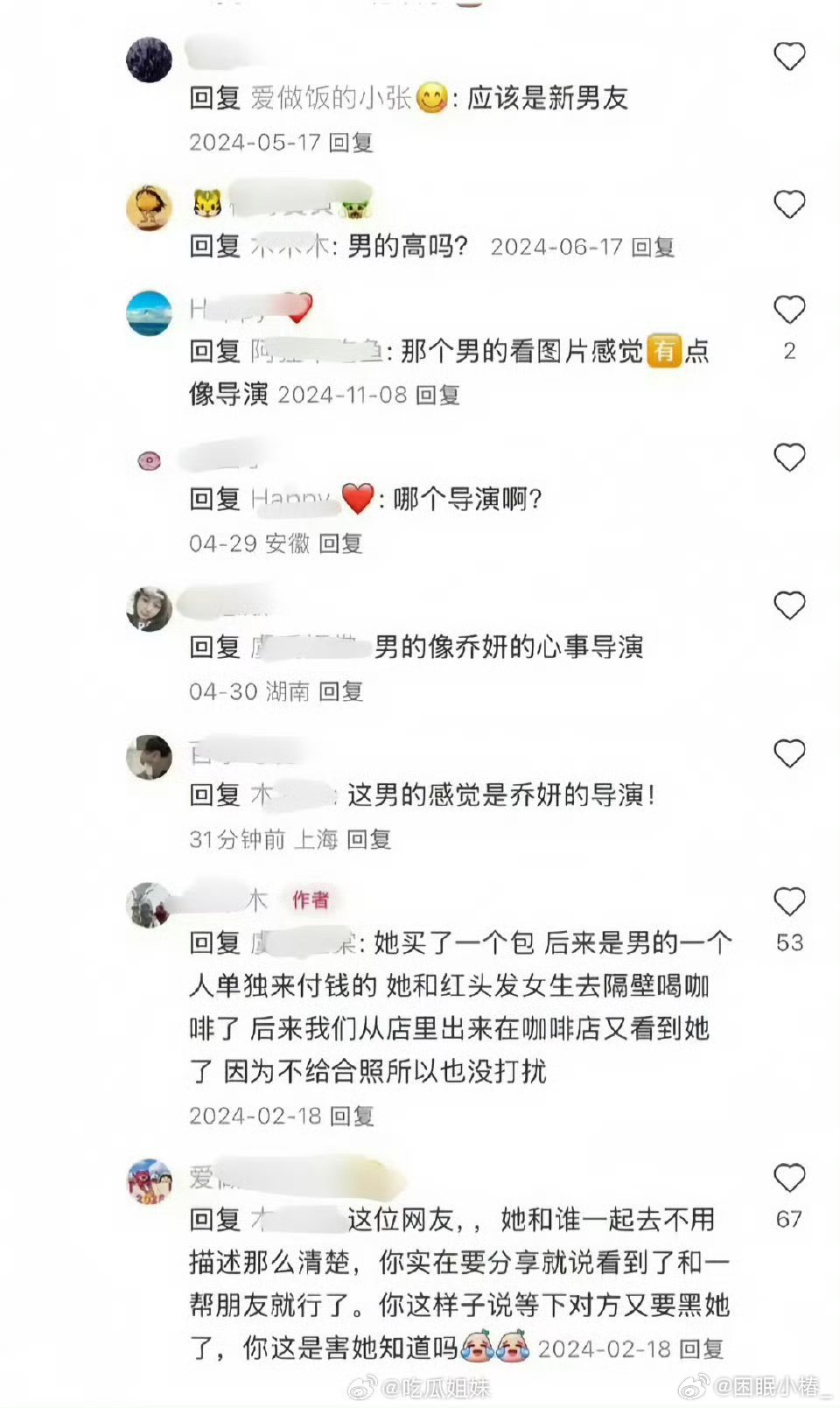Like the comment posted 31分钟前
840x1408 pixels.
[789, 753]
